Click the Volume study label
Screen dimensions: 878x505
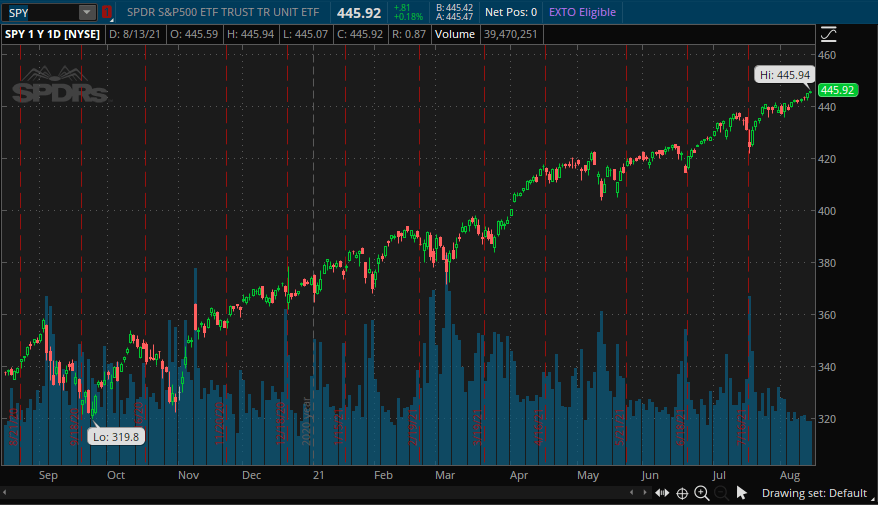click(455, 34)
